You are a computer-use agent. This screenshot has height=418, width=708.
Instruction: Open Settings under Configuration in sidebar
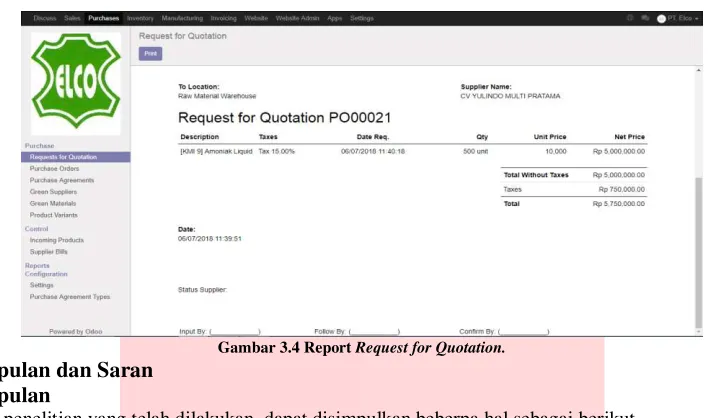[42, 285]
